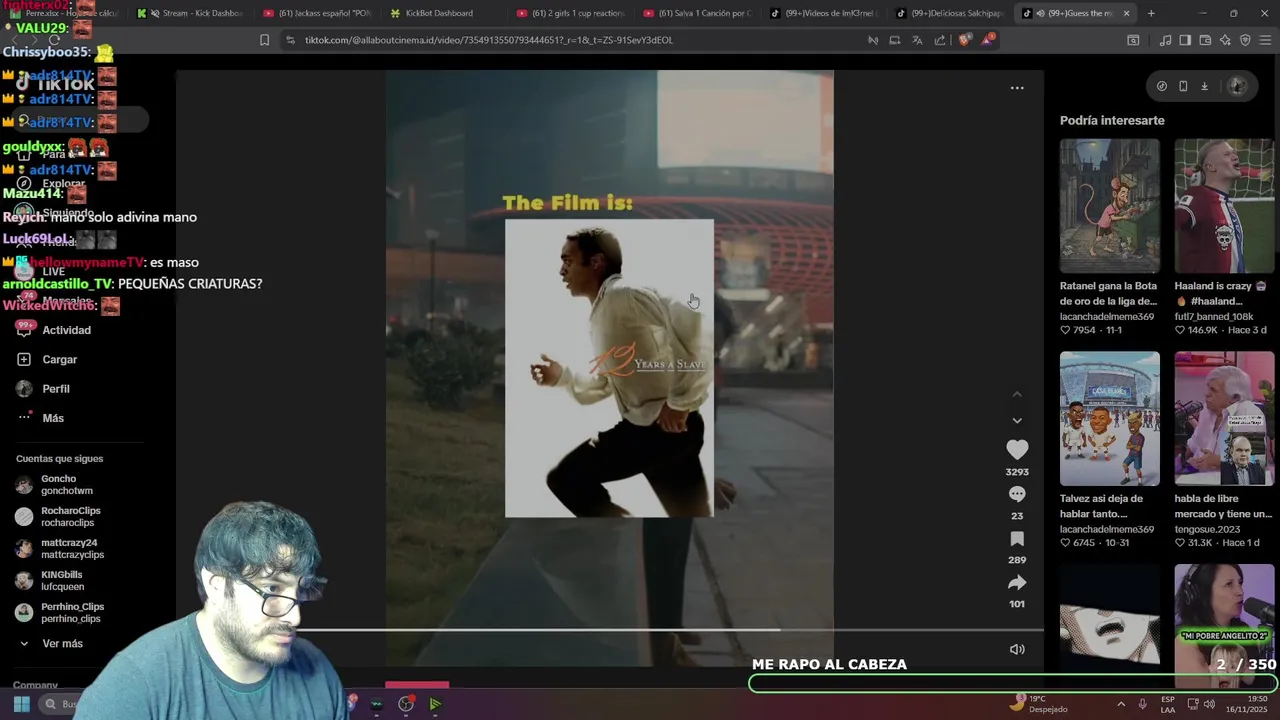Switch to the Salva 1 Canción tab
Image resolution: width=1280 pixels, height=720 pixels.
697,13
